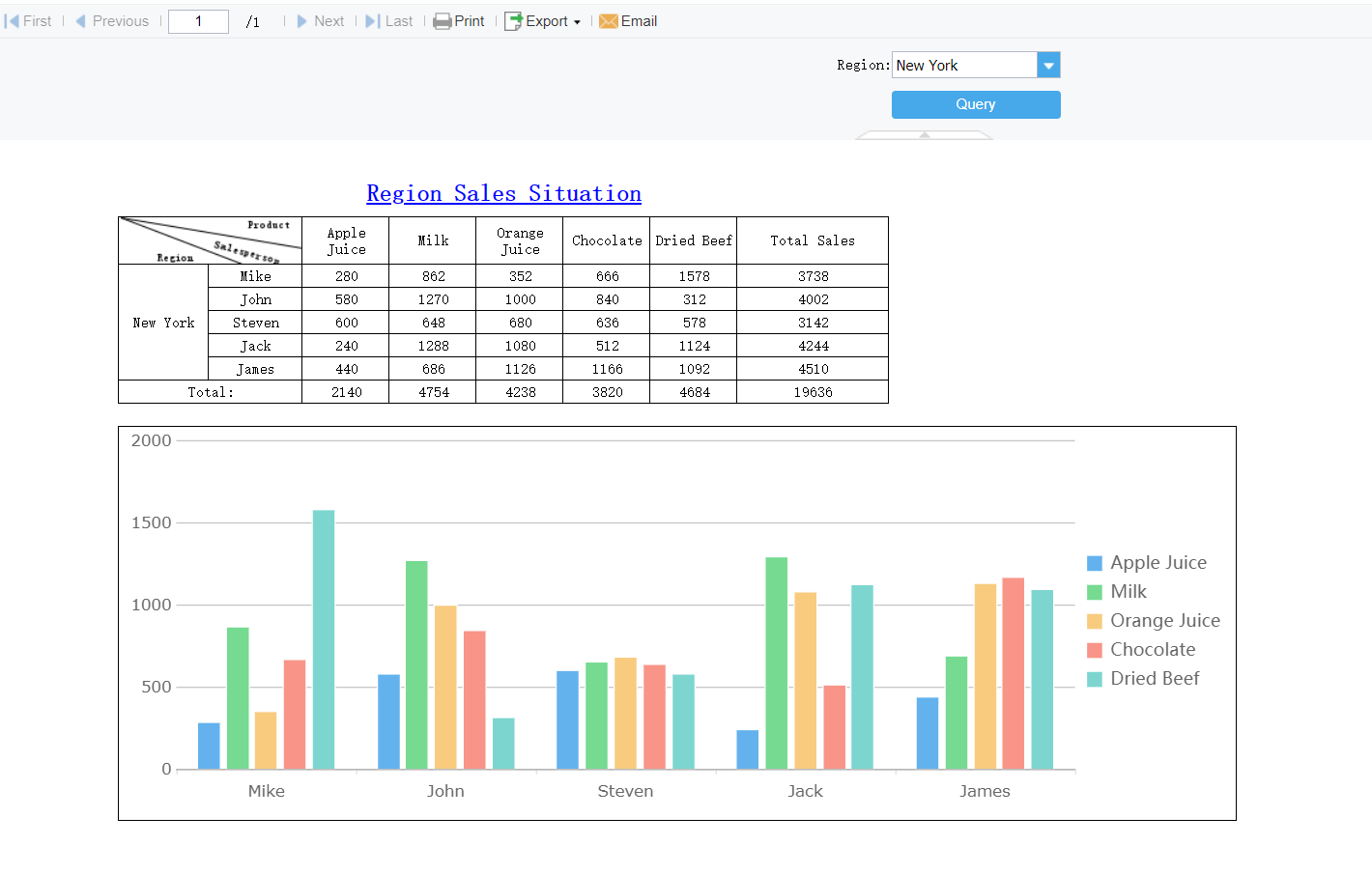Screen dimensions: 1372x874
Task: Toggle Chocolate legend swatch
Action: (x=1095, y=650)
